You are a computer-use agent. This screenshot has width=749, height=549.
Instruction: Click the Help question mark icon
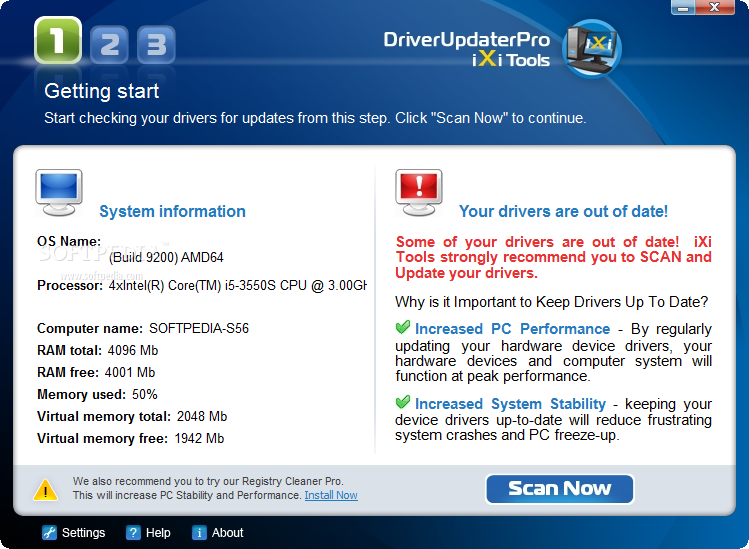pyautogui.click(x=133, y=532)
